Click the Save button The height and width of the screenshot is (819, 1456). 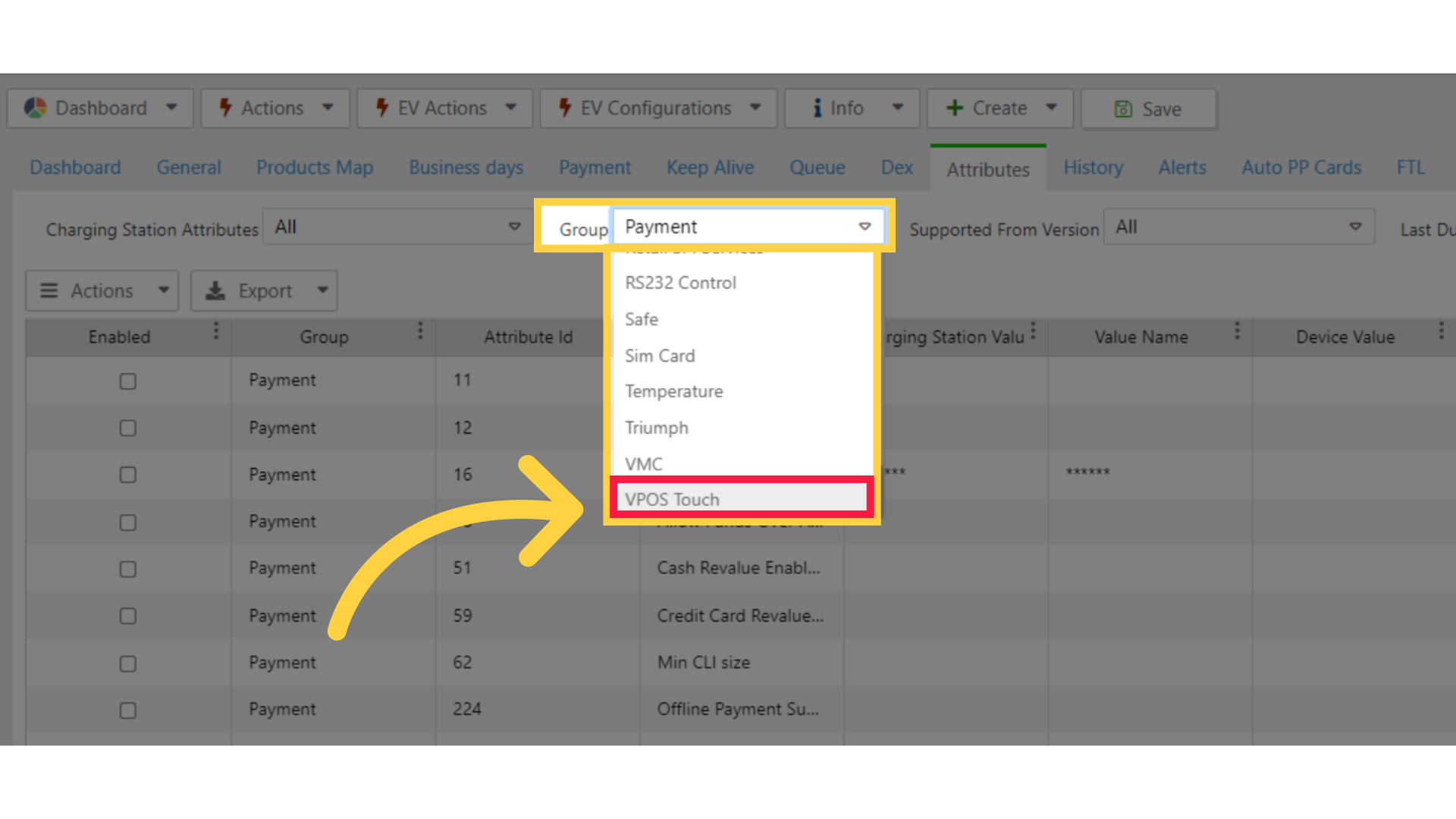tap(1149, 108)
